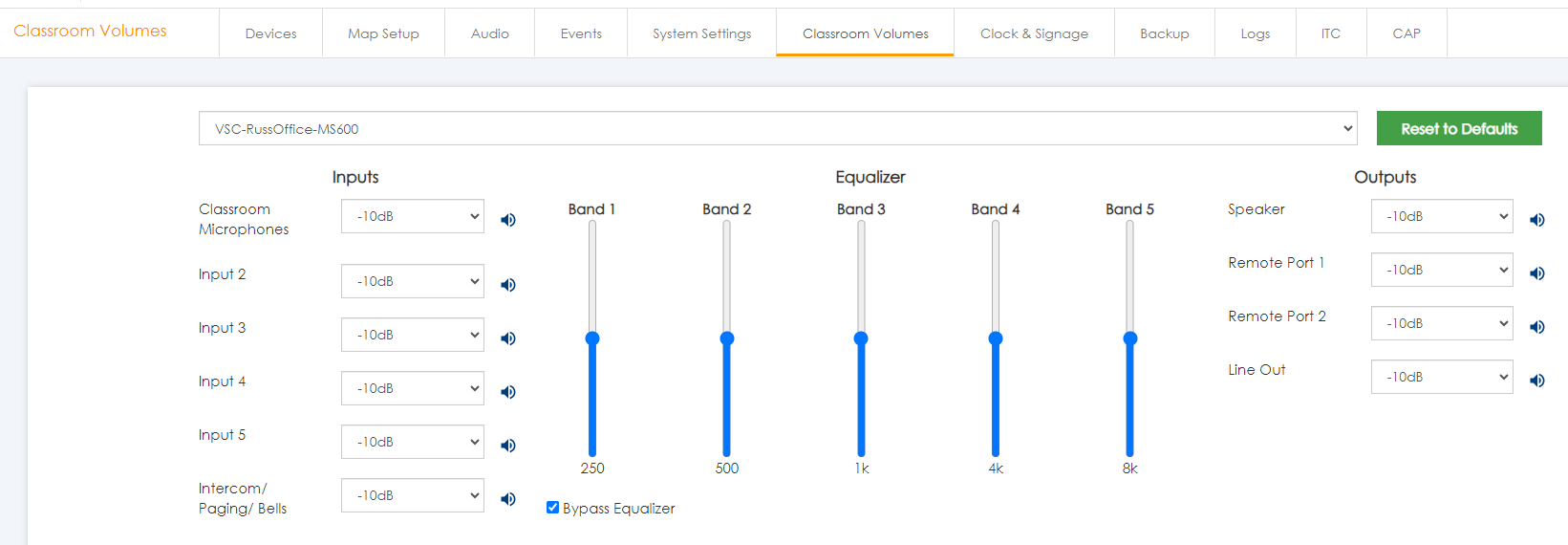Open the Clock & Signage tab
1568x545 pixels.
[x=1034, y=33]
